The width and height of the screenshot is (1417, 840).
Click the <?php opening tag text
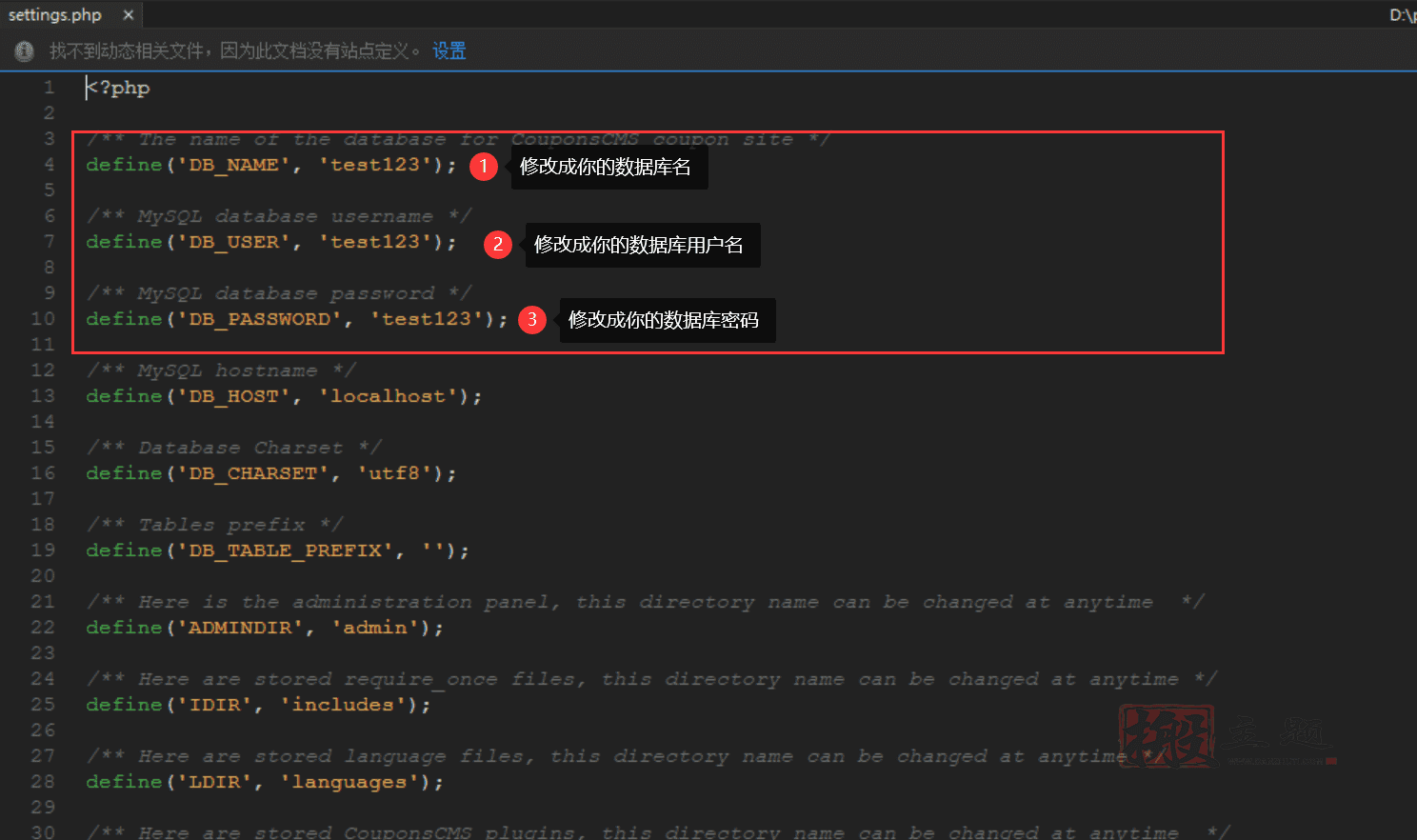point(118,88)
